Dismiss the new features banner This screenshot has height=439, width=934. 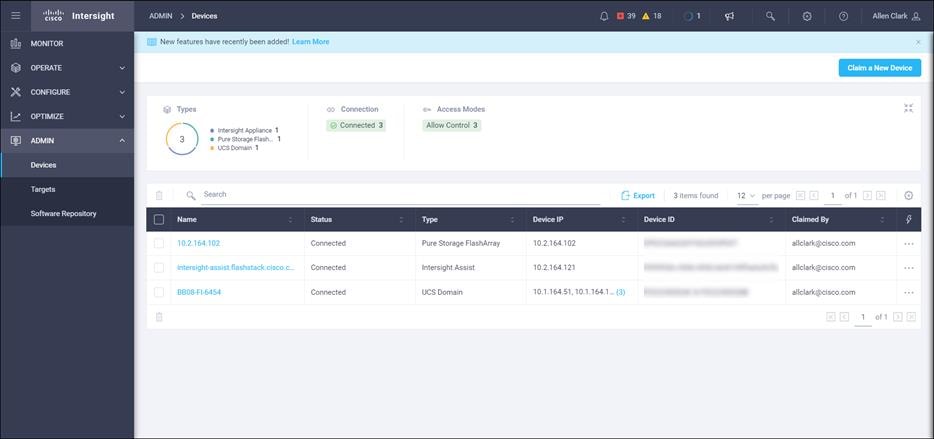(918, 42)
